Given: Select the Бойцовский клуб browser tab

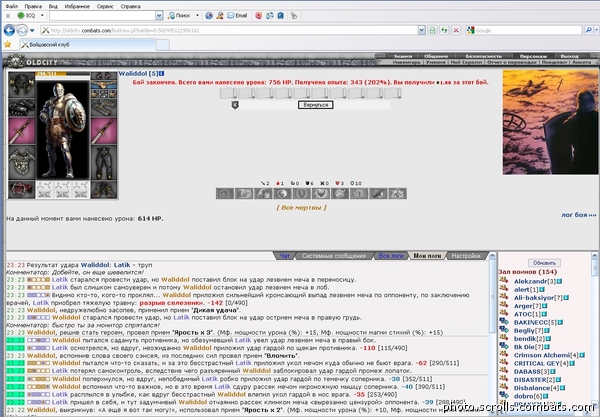Looking at the screenshot, I should pyautogui.click(x=88, y=45).
